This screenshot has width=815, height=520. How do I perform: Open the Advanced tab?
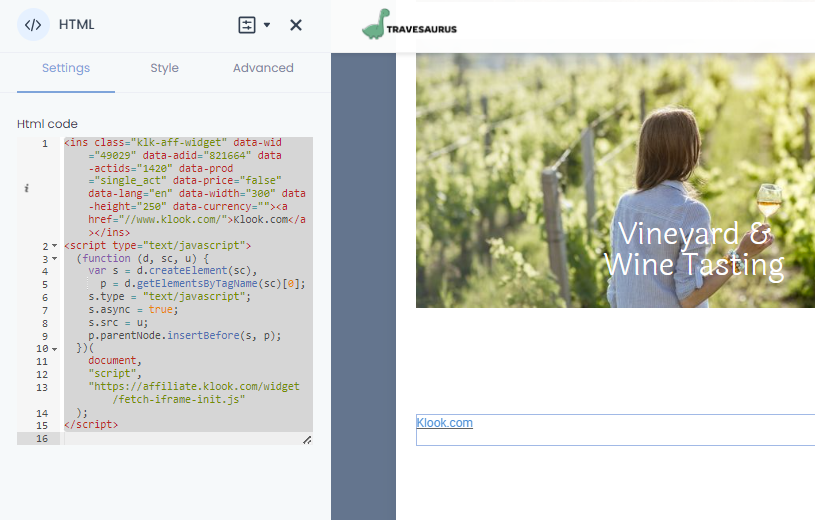(x=263, y=68)
